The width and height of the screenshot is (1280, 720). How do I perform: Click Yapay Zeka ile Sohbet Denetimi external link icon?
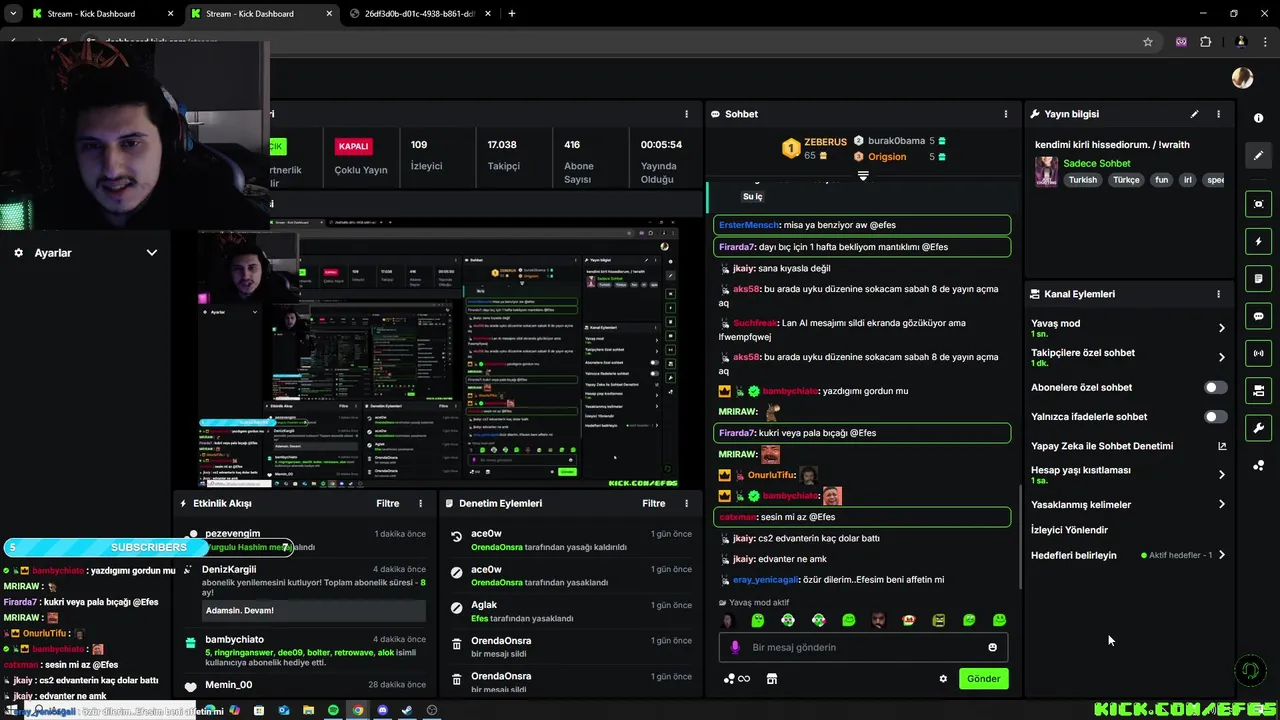1221,446
